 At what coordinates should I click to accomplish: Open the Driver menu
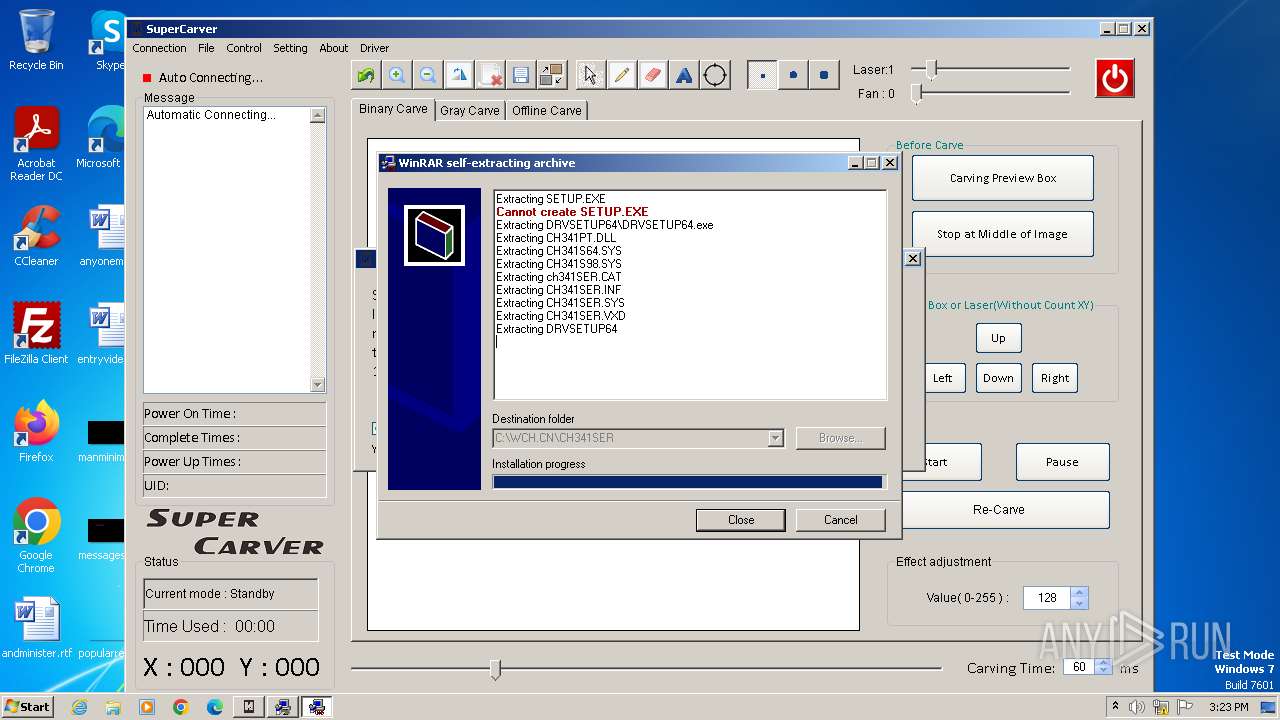[x=375, y=48]
